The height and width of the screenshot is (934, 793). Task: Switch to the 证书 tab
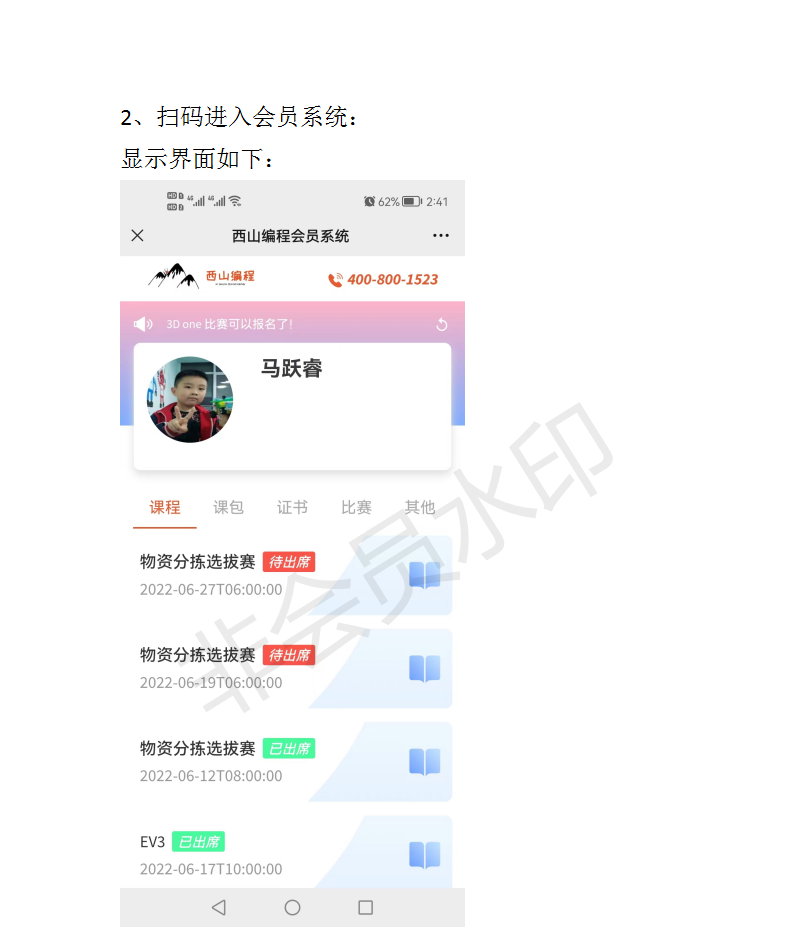click(x=292, y=508)
